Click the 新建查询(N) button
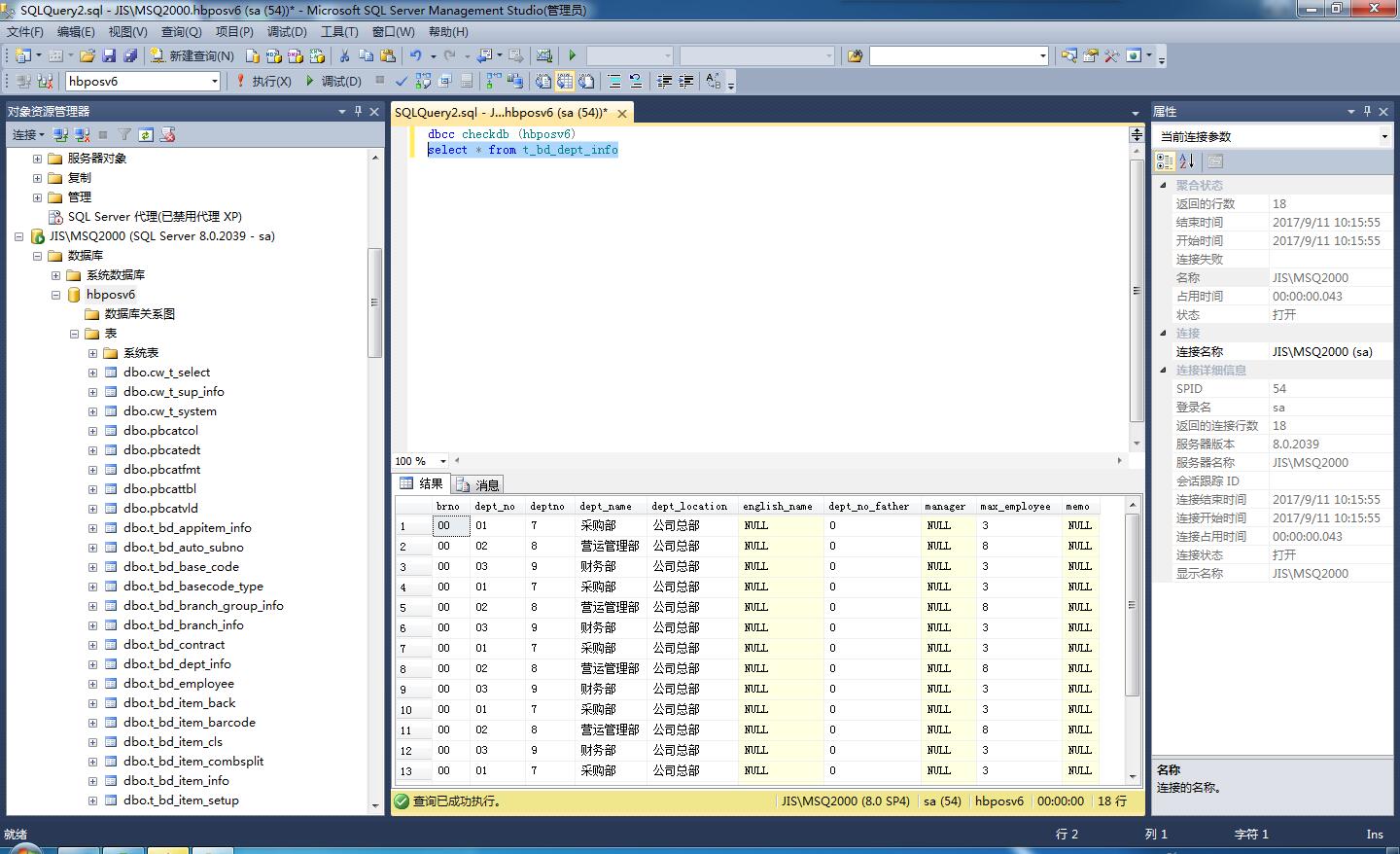Image resolution: width=1400 pixels, height=854 pixels. [x=192, y=55]
